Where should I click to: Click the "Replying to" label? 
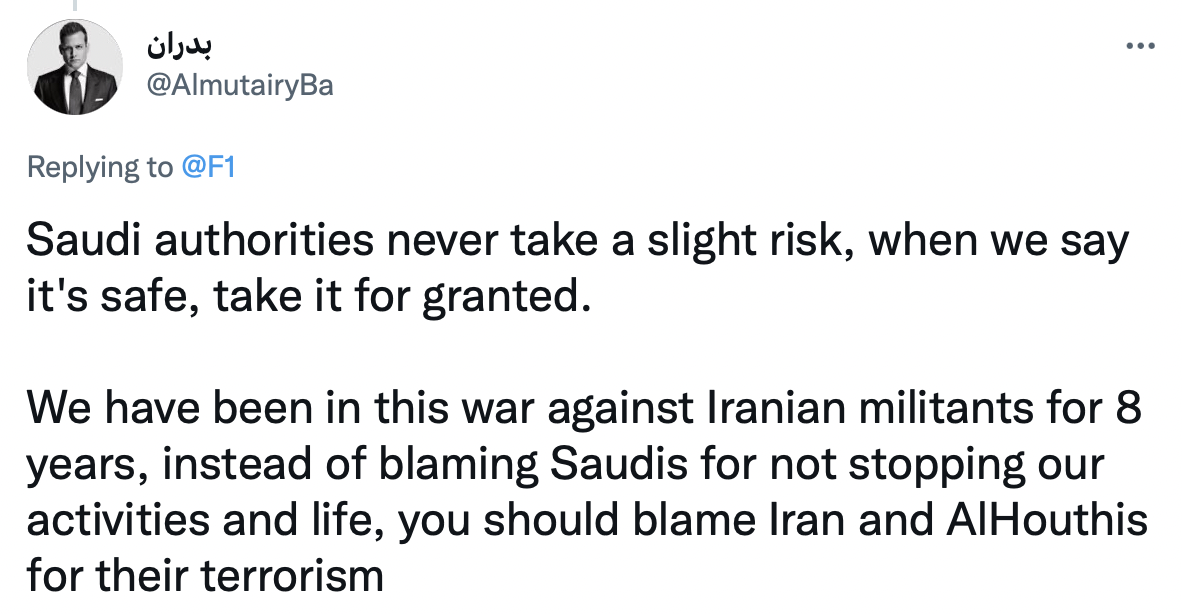pos(100,167)
